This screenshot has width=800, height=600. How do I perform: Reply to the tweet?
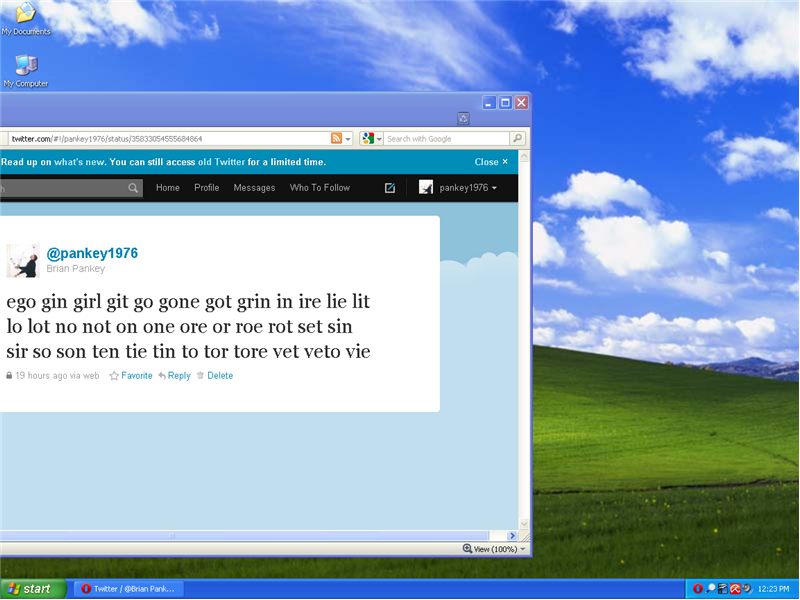click(x=179, y=376)
